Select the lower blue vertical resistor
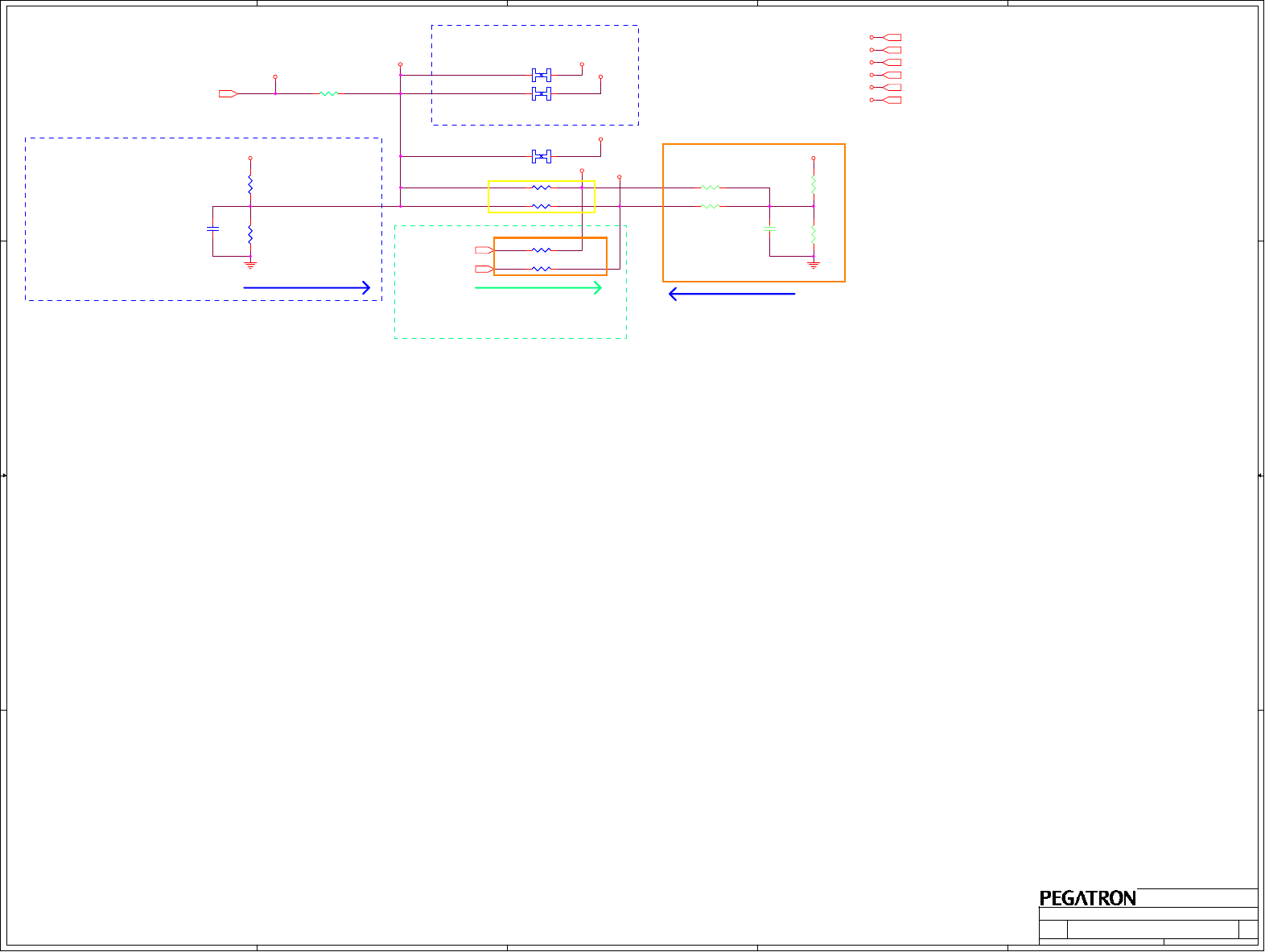 (x=250, y=234)
